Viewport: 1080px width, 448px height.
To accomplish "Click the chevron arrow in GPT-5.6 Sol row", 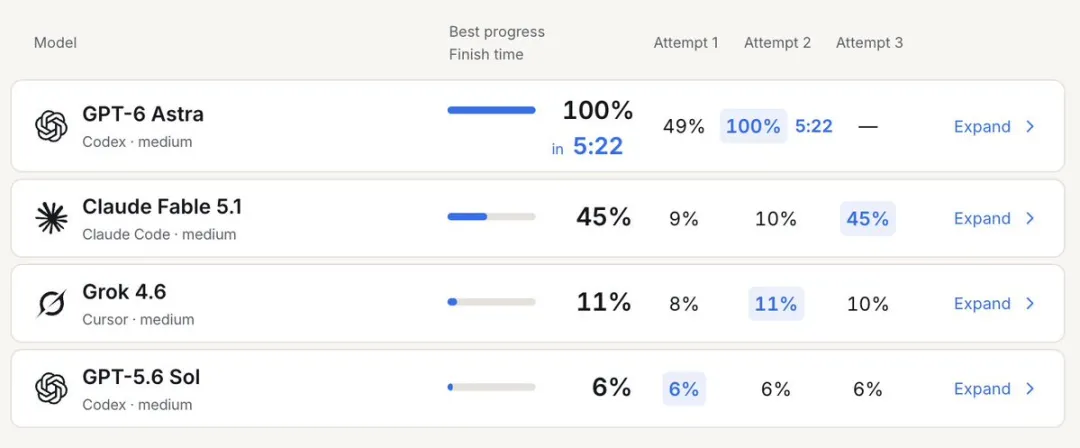I will [1030, 389].
